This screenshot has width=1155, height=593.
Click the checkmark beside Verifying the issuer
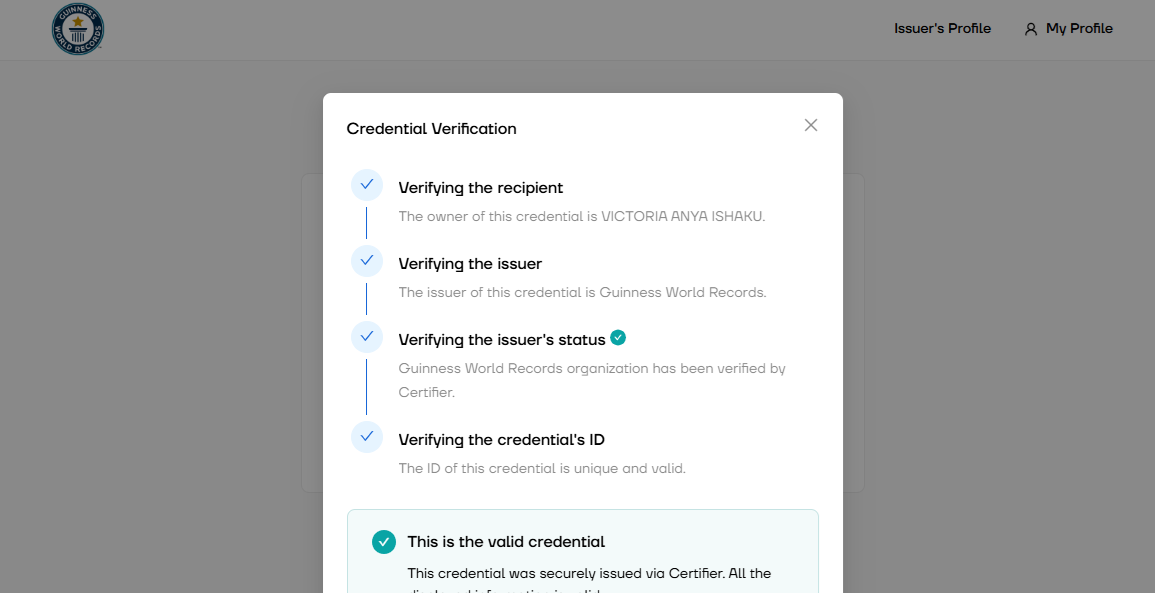(367, 261)
